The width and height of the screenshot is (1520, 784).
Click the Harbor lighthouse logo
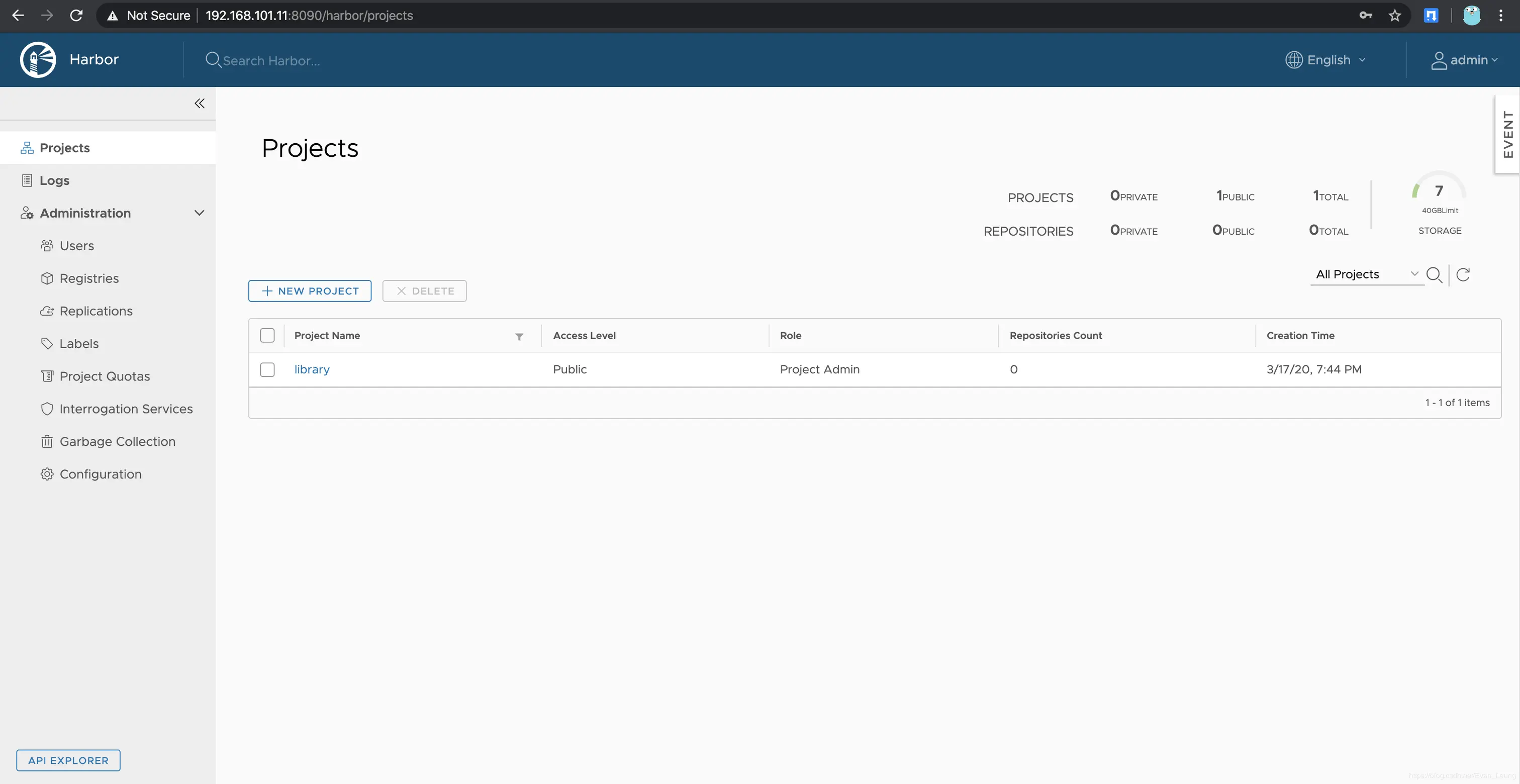click(x=38, y=60)
